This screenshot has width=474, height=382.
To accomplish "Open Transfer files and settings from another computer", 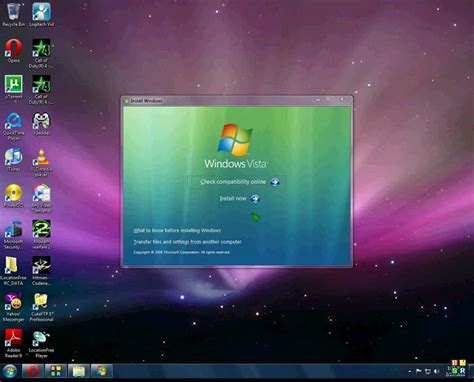I will [187, 242].
